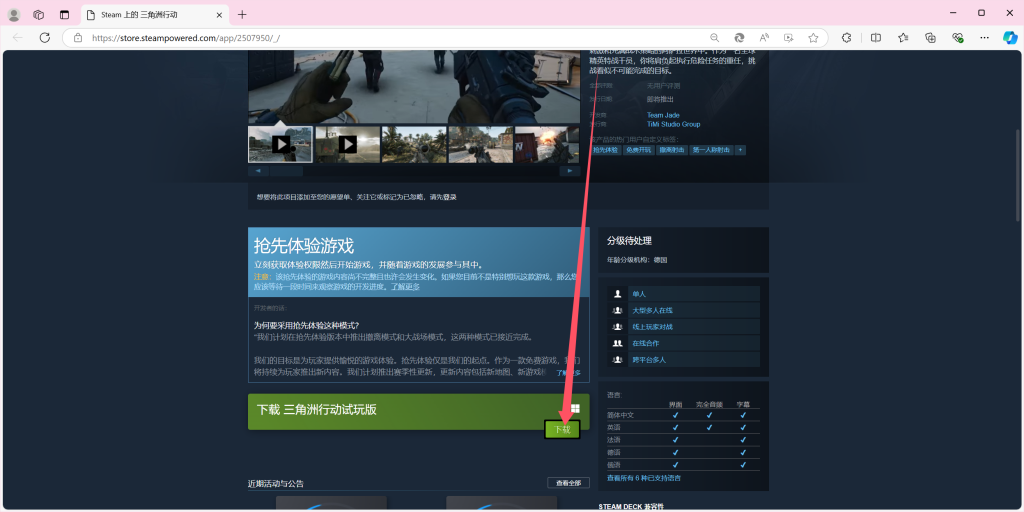This screenshot has height=512, width=1024.
Task: Click the zoom out magnifier icon
Action: (x=714, y=38)
